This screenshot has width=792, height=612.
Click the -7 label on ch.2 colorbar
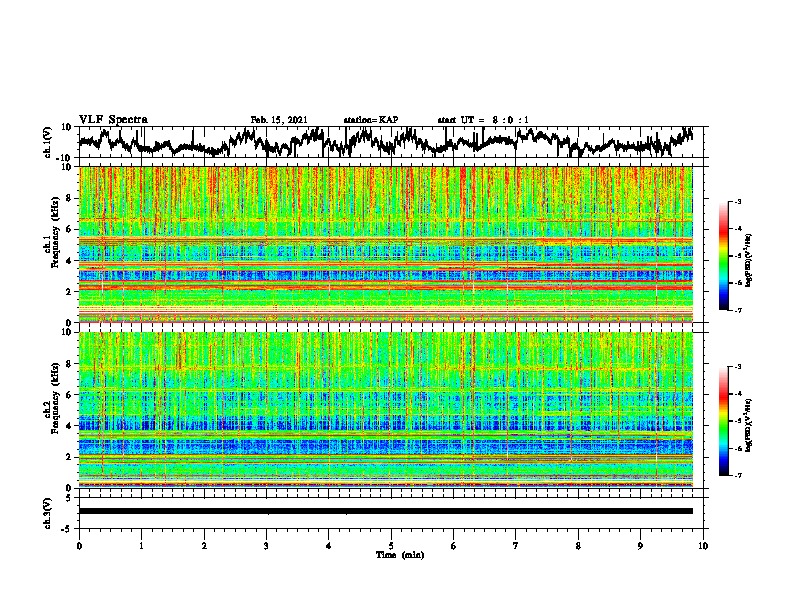[738, 475]
